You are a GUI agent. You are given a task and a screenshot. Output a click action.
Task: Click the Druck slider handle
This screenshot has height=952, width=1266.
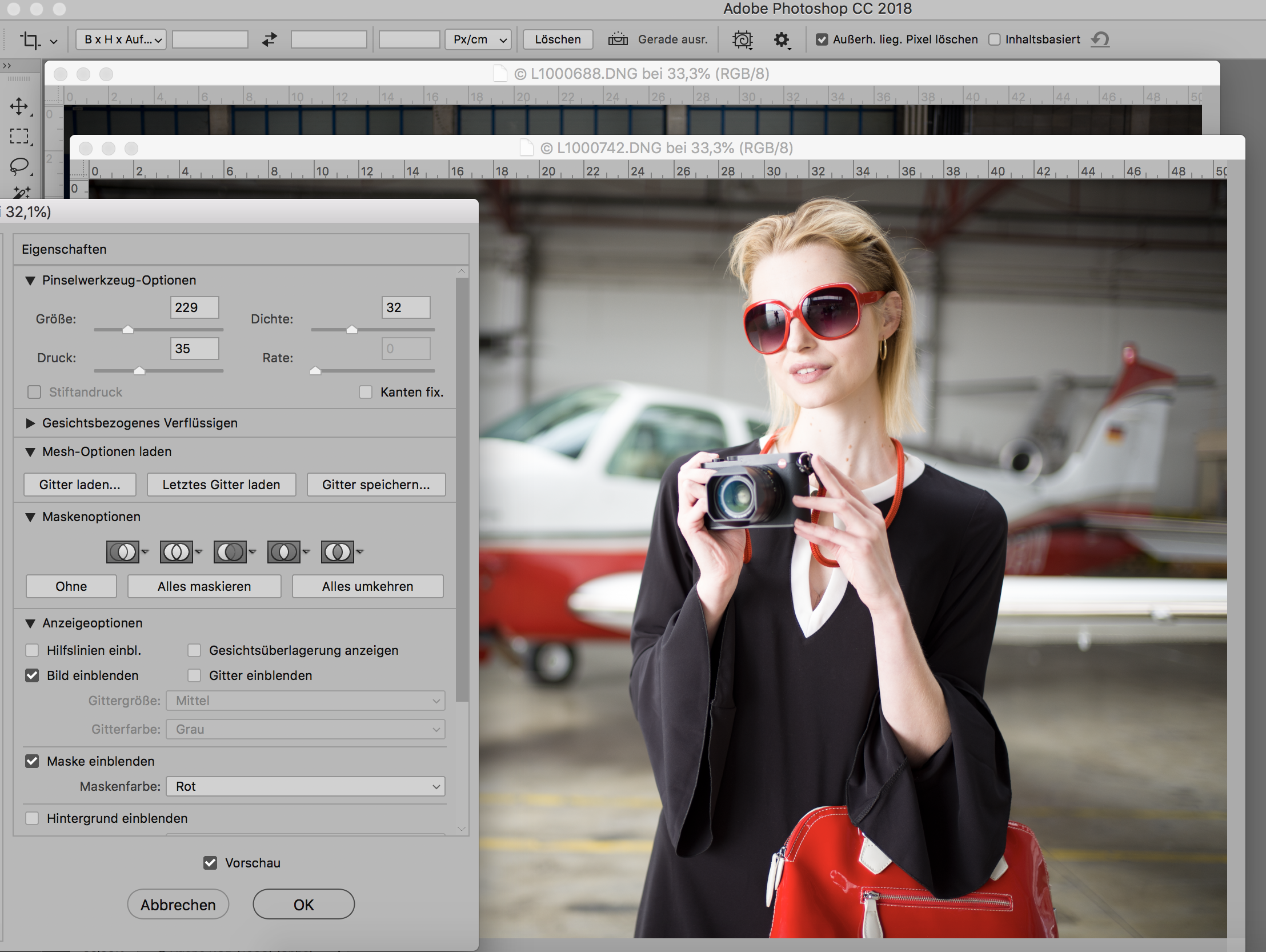139,371
